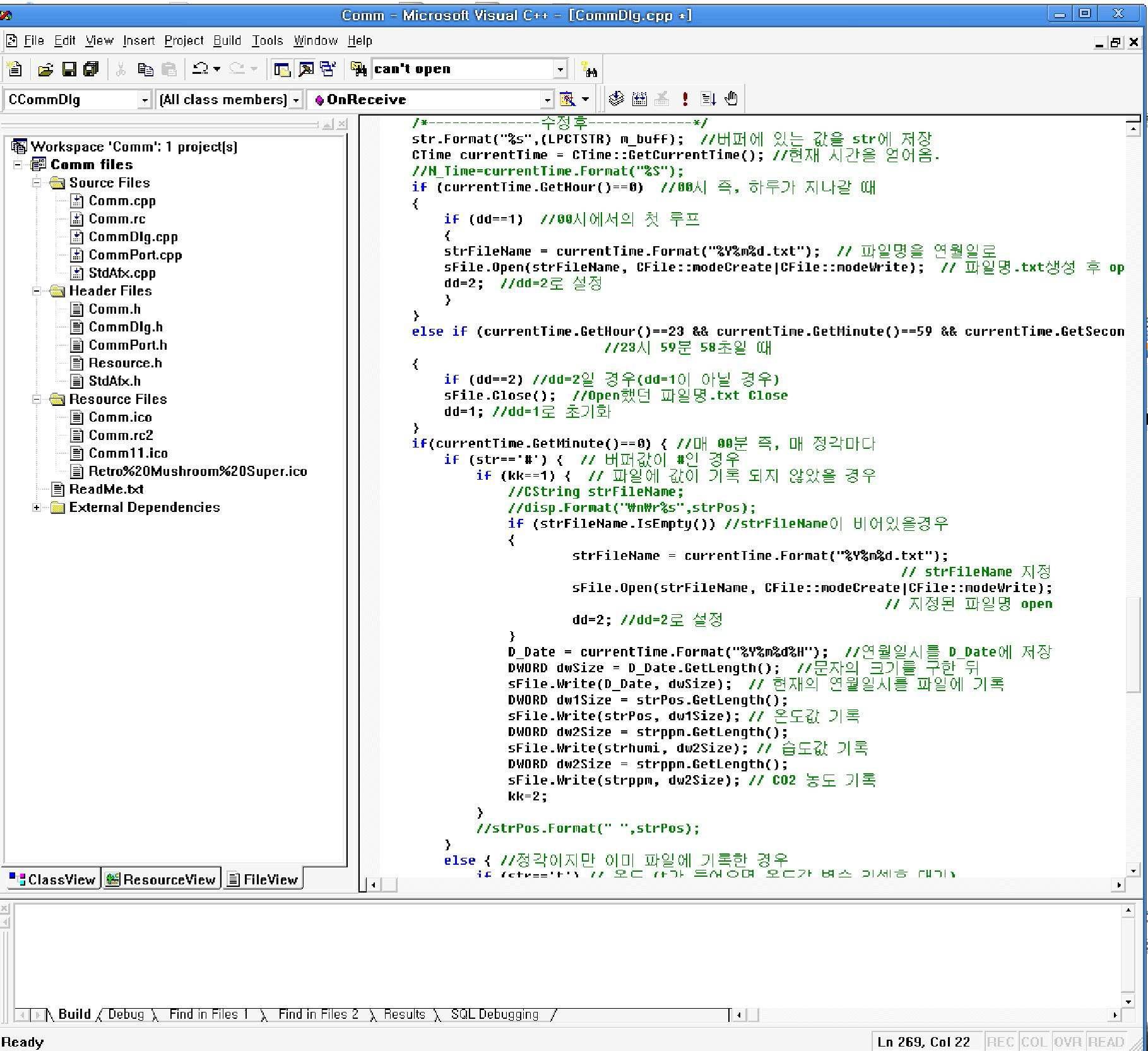Open All class members filter dropdown

[295, 100]
